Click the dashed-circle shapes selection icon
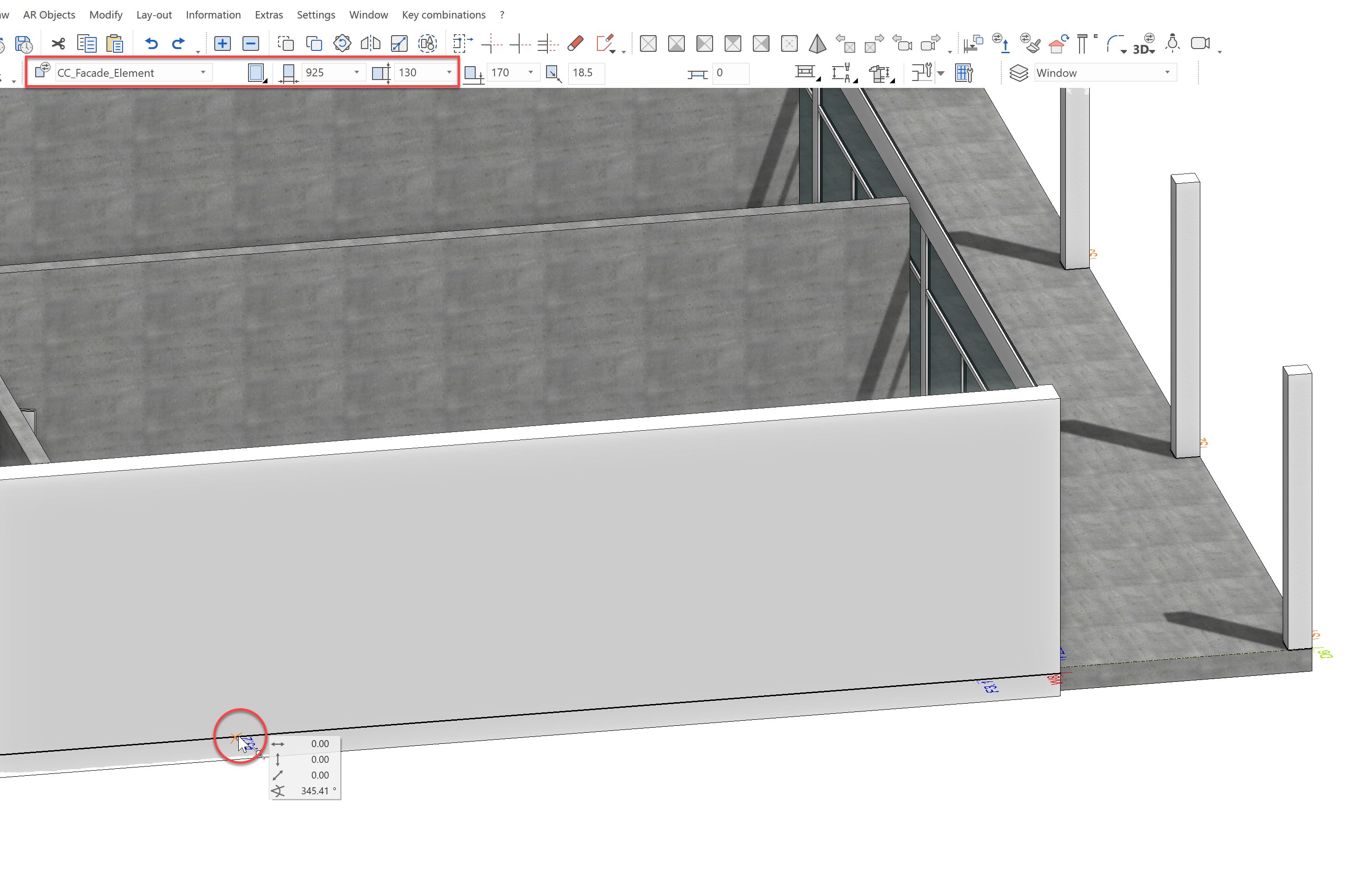Image resolution: width=1372 pixels, height=878 pixels. click(427, 43)
